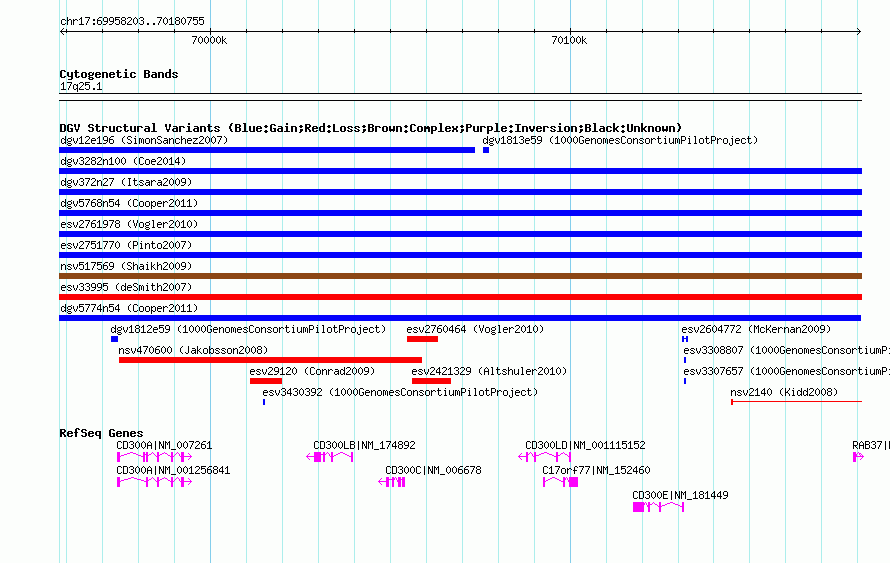Screen dimensions: 890x563
Task: Select the C17orf77 NM_152460 gene glyph
Action: pyautogui.click(x=560, y=482)
